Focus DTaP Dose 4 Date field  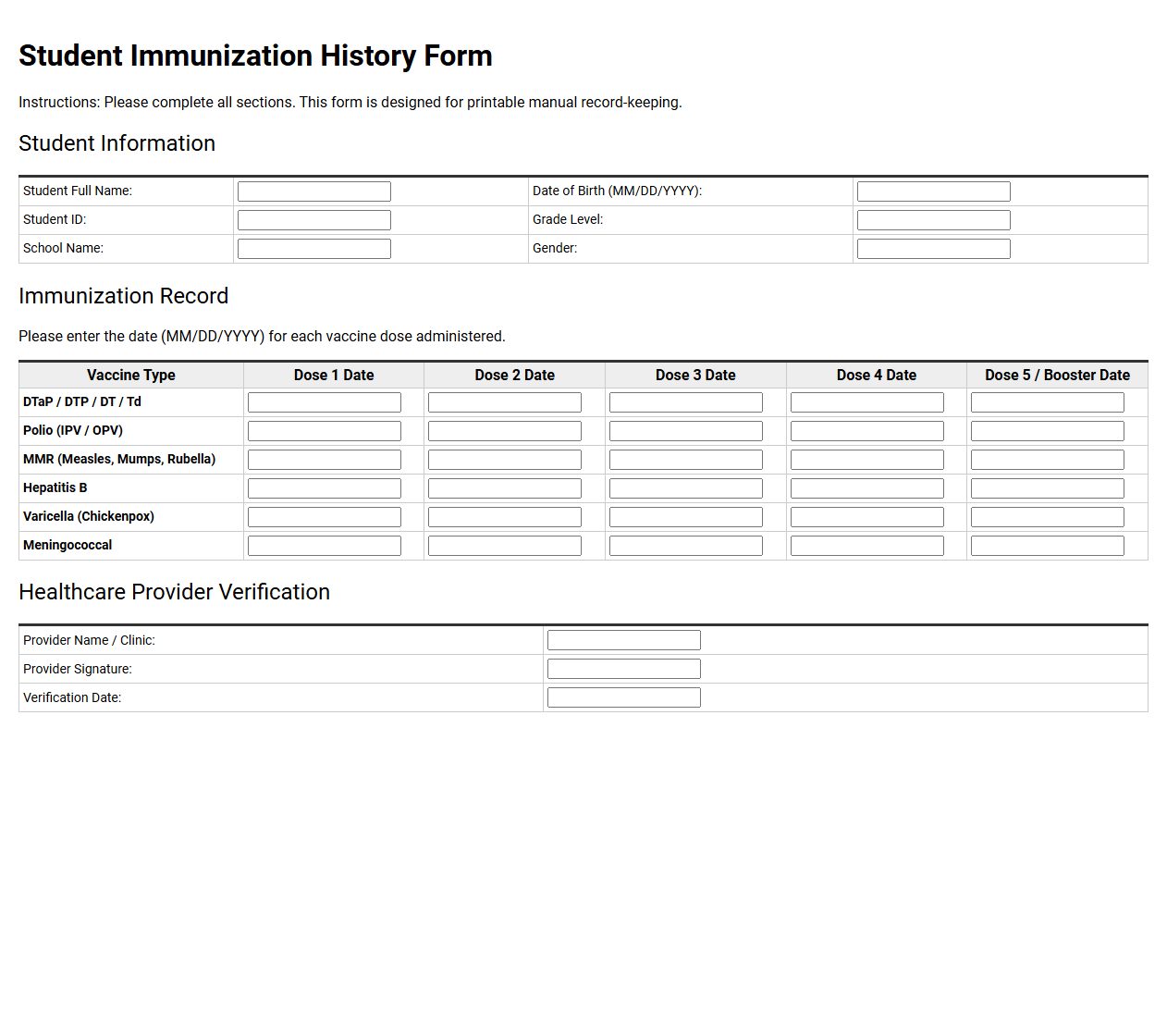coord(867,402)
